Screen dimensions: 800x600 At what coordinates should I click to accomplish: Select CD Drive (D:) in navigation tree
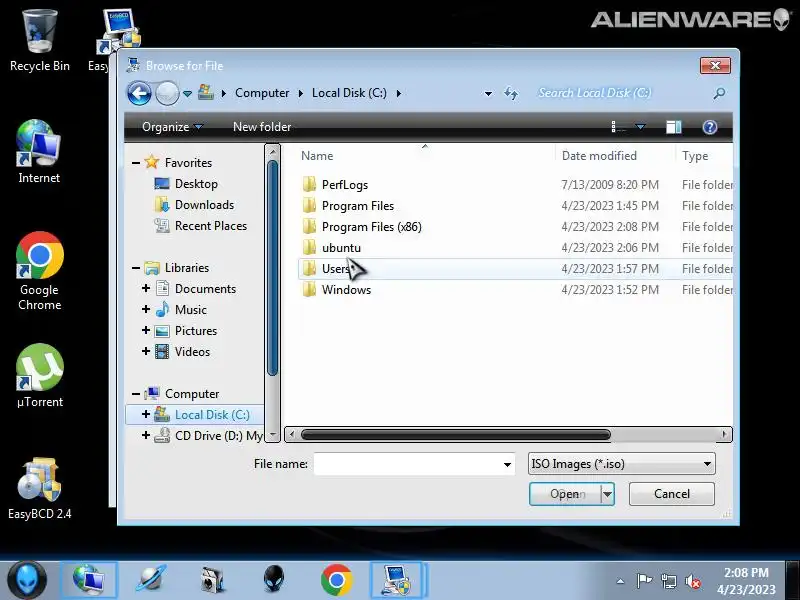tap(218, 436)
